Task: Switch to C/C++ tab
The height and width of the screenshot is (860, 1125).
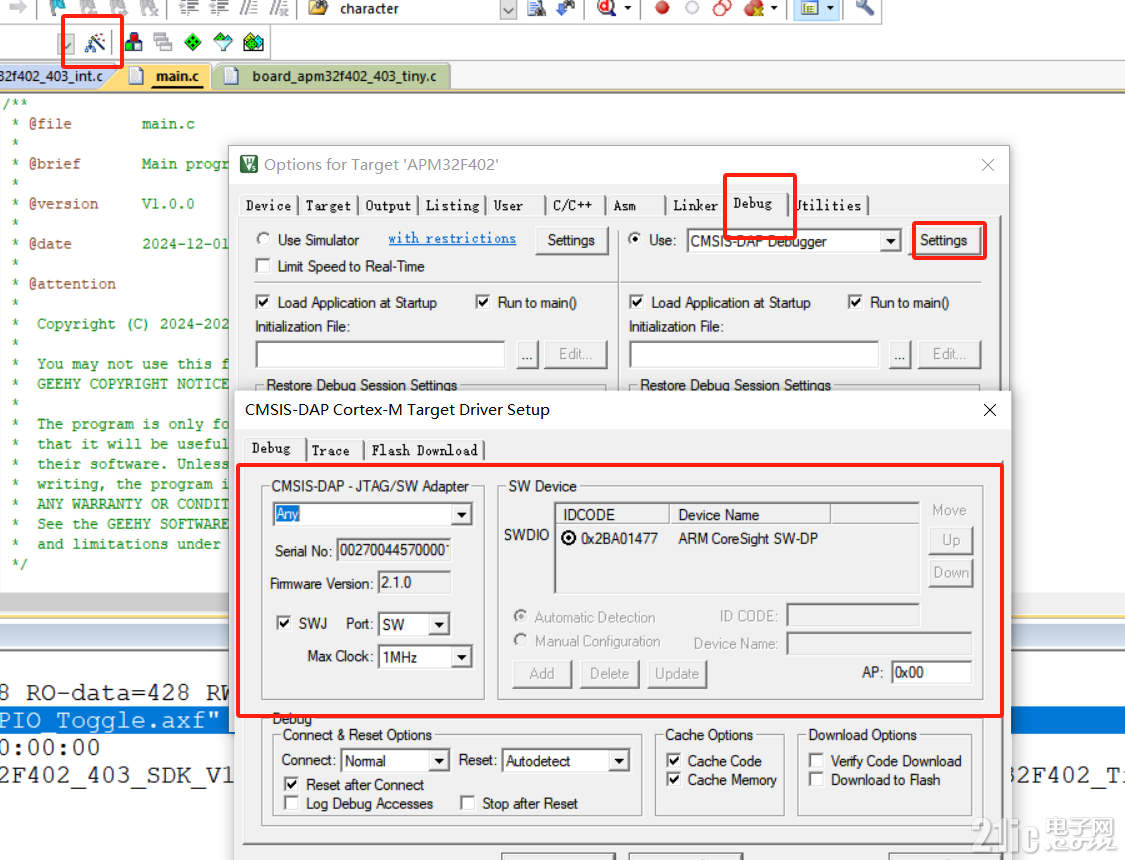Action: click(x=573, y=206)
